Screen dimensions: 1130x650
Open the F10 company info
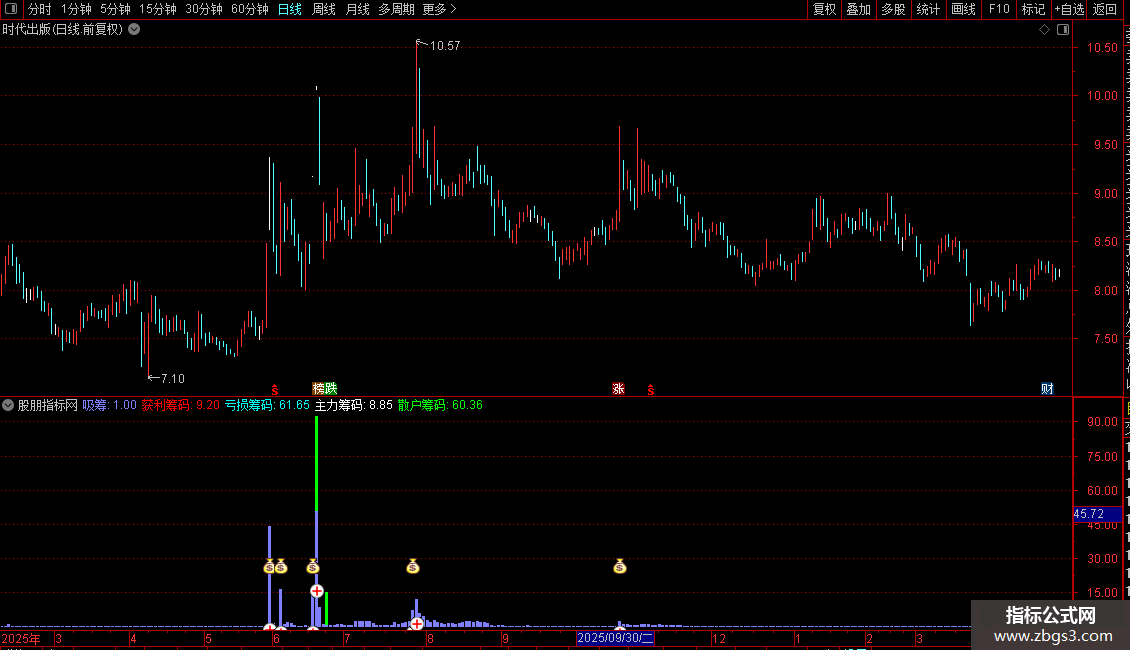(x=999, y=9)
